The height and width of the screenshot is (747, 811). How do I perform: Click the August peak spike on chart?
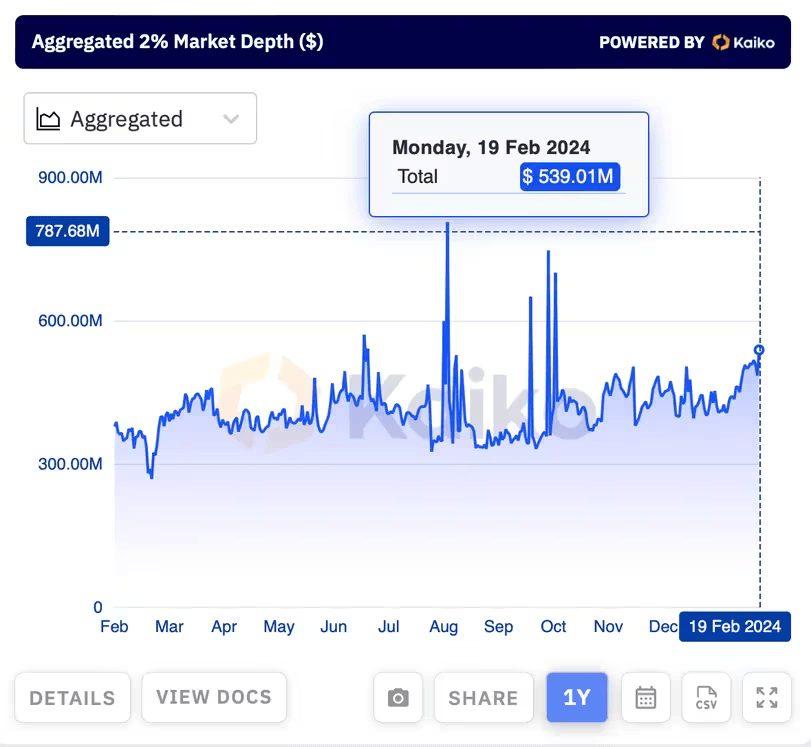(x=447, y=226)
